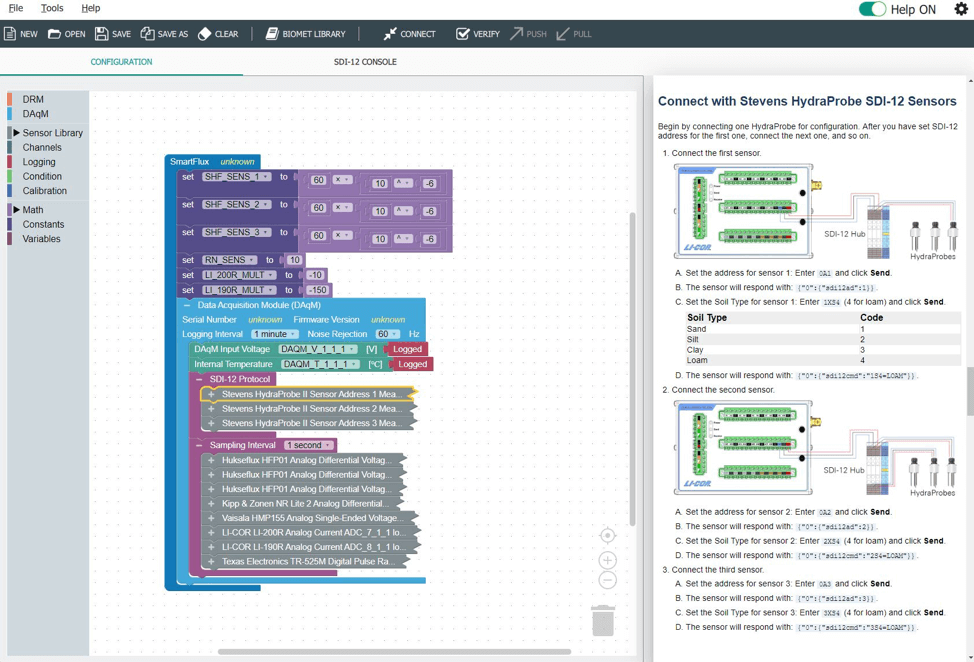Viewport: 974px width, 662px height.
Task: Turn off the Help ON switch
Action: click(x=872, y=9)
